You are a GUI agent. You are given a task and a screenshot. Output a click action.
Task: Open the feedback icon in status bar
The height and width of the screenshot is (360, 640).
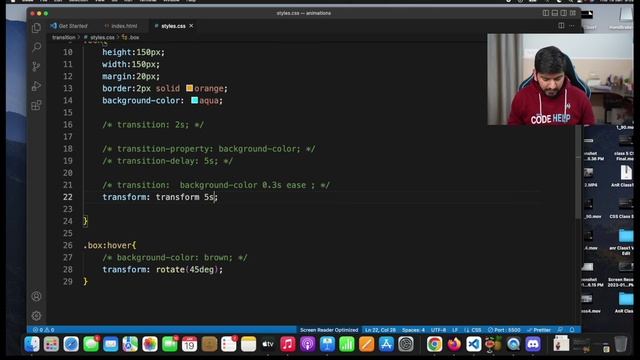click(560, 330)
